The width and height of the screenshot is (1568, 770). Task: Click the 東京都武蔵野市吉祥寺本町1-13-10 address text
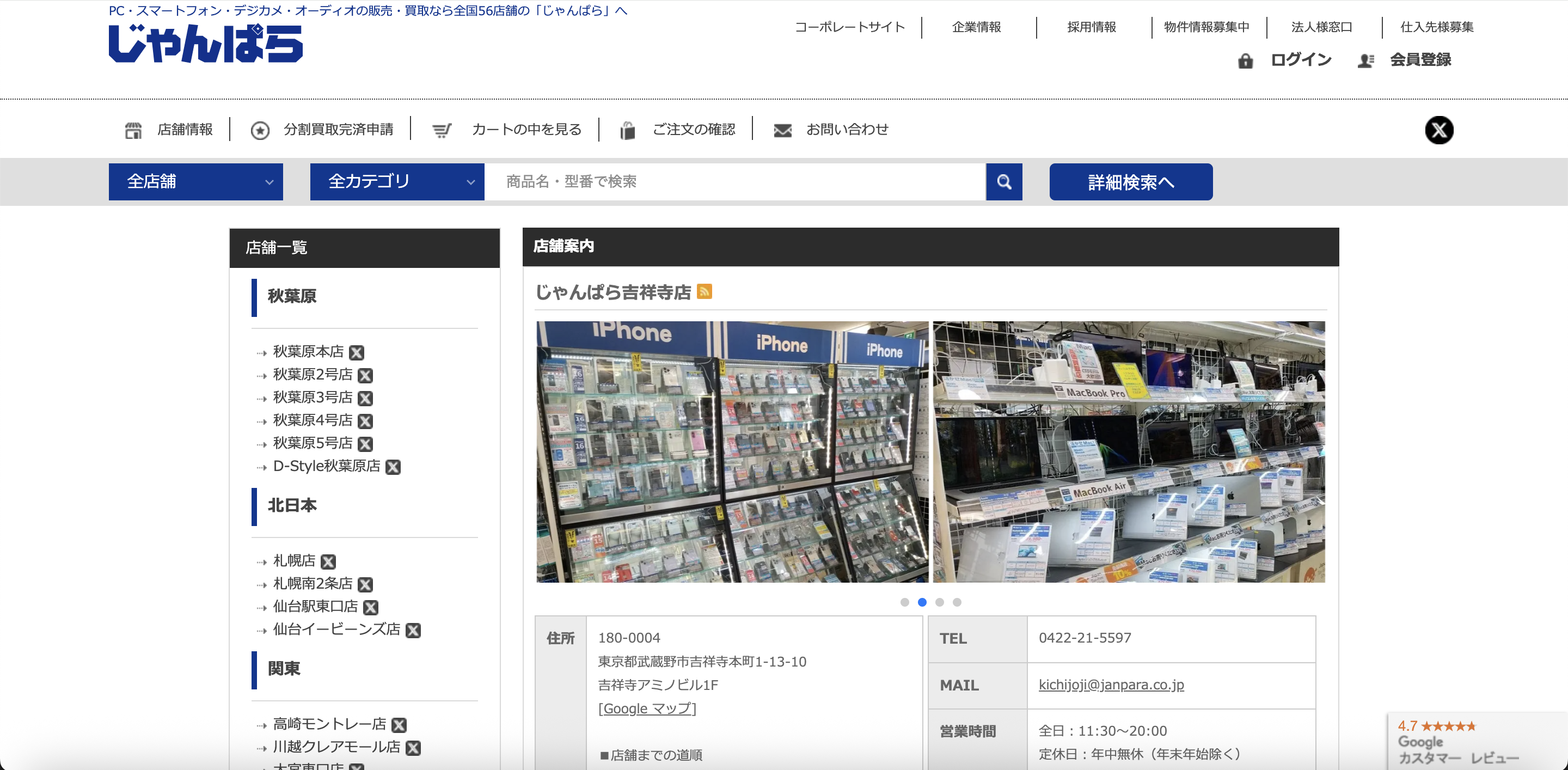[702, 662]
